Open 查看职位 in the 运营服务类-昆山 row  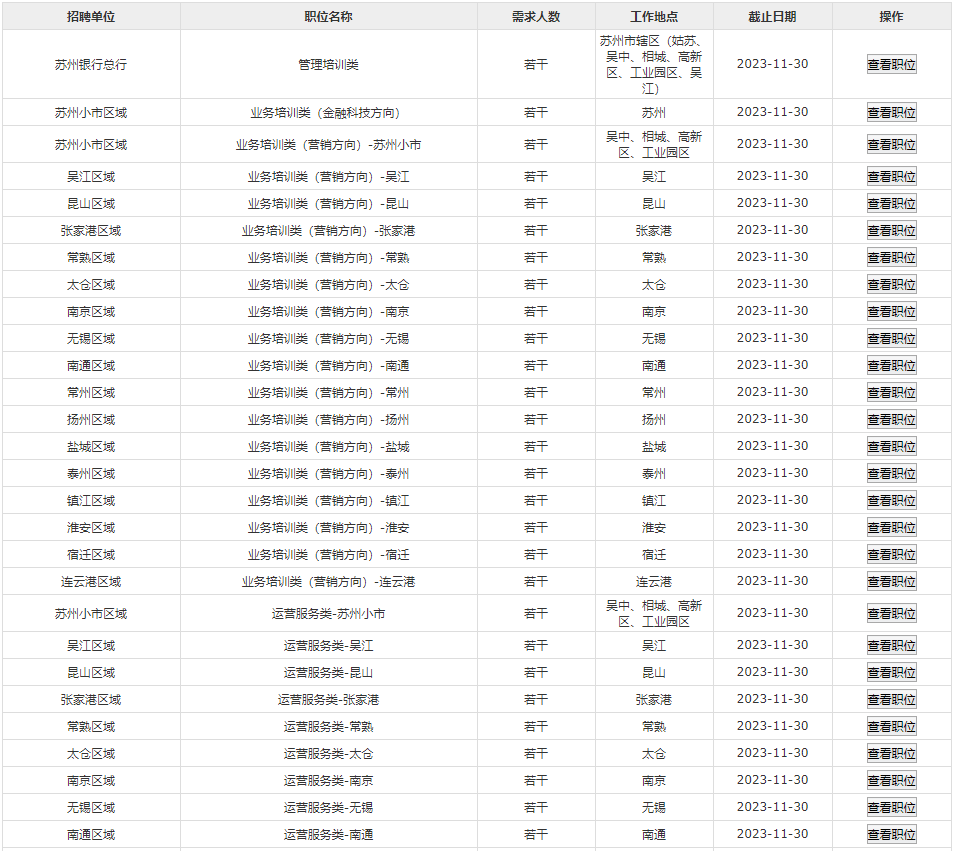tap(891, 673)
